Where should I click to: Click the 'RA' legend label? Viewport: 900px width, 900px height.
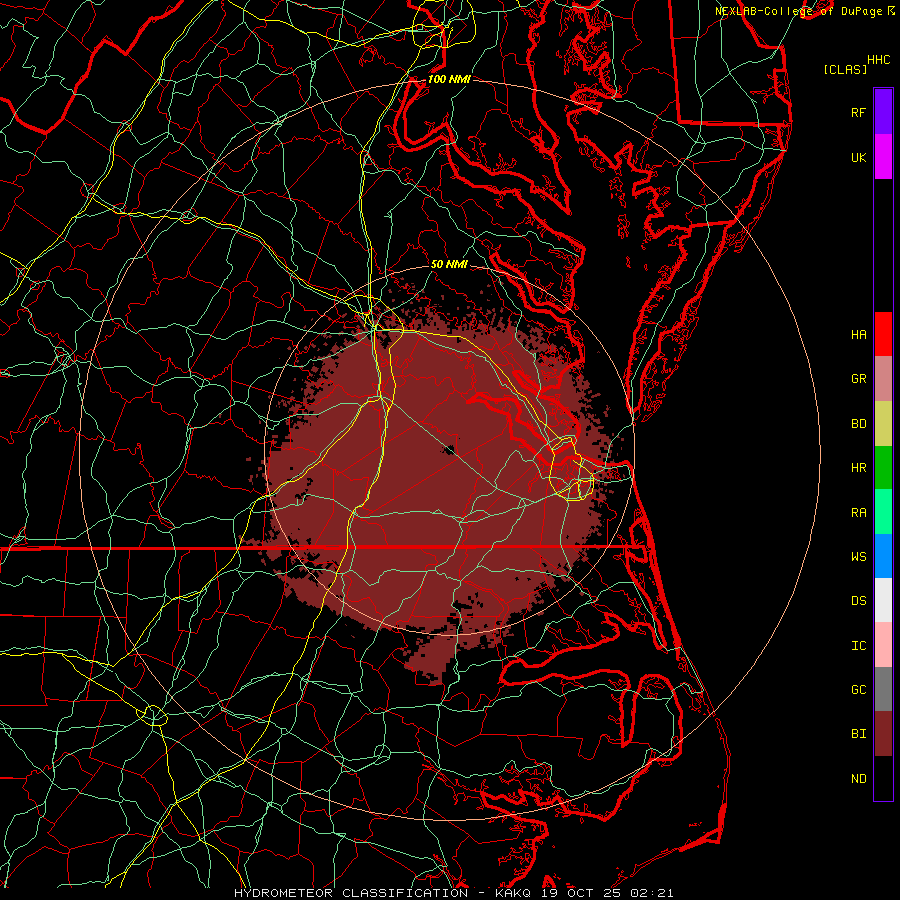[x=859, y=513]
